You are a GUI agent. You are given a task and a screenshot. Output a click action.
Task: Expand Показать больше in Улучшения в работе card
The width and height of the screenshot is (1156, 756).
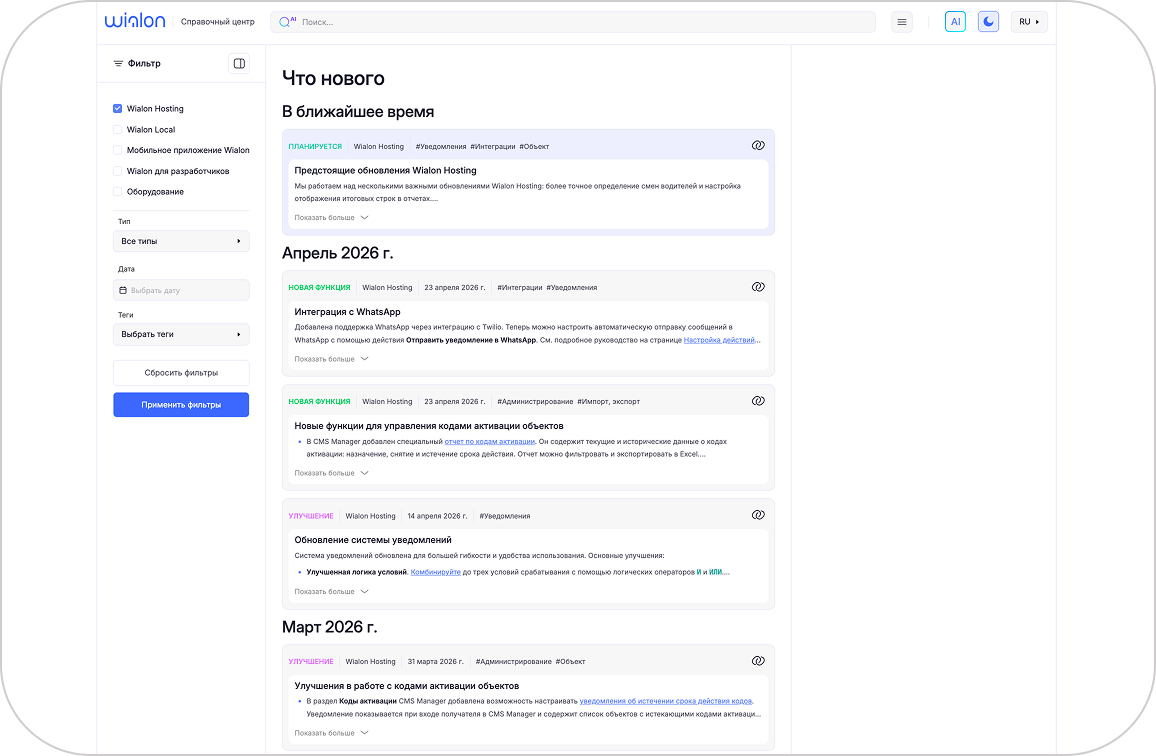(331, 733)
